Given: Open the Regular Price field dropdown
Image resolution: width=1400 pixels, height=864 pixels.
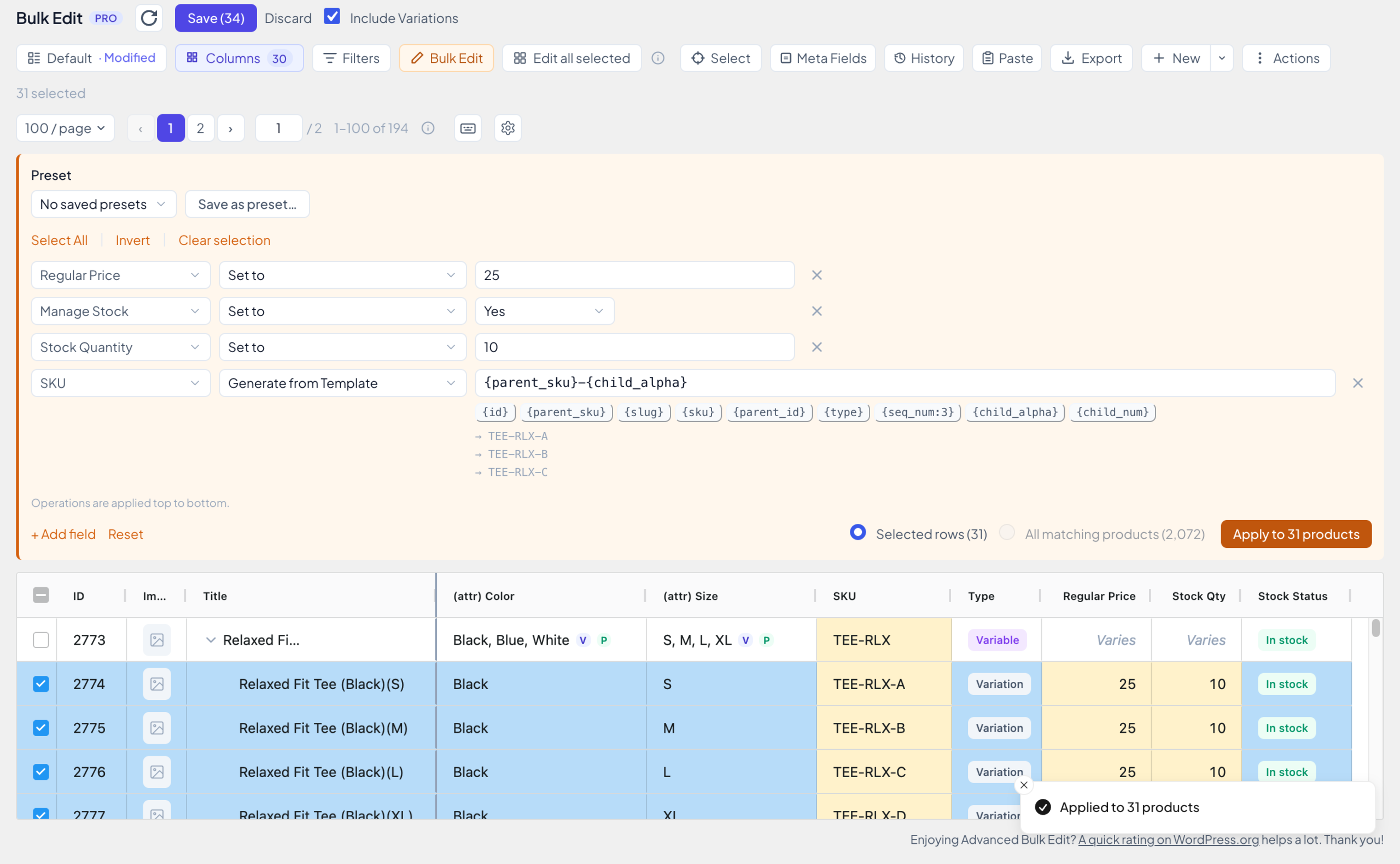Looking at the screenshot, I should (120, 276).
